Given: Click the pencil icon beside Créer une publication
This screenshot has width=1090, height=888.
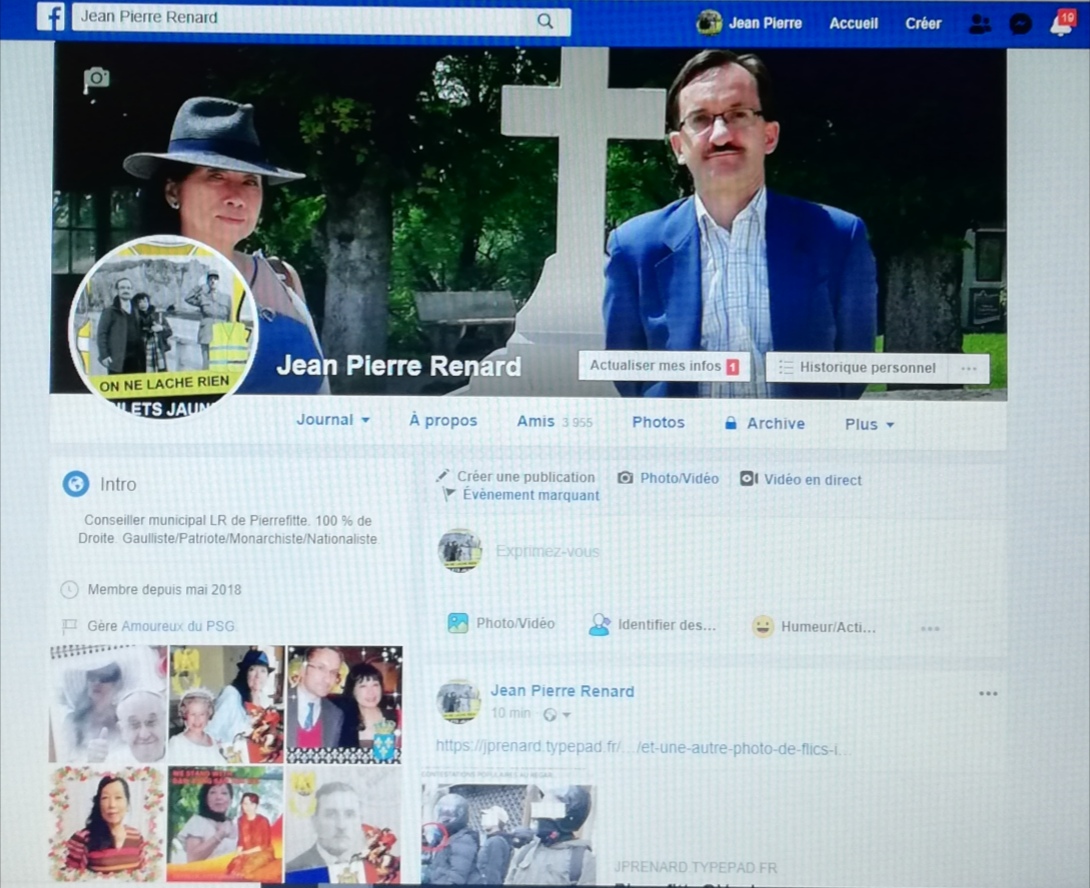Looking at the screenshot, I should pyautogui.click(x=442, y=476).
